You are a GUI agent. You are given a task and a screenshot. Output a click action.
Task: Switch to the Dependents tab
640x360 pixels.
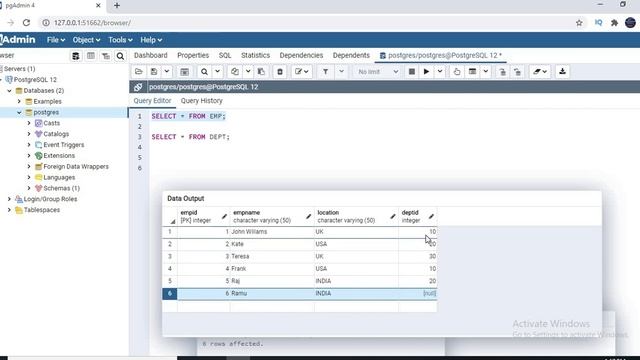[351, 56]
